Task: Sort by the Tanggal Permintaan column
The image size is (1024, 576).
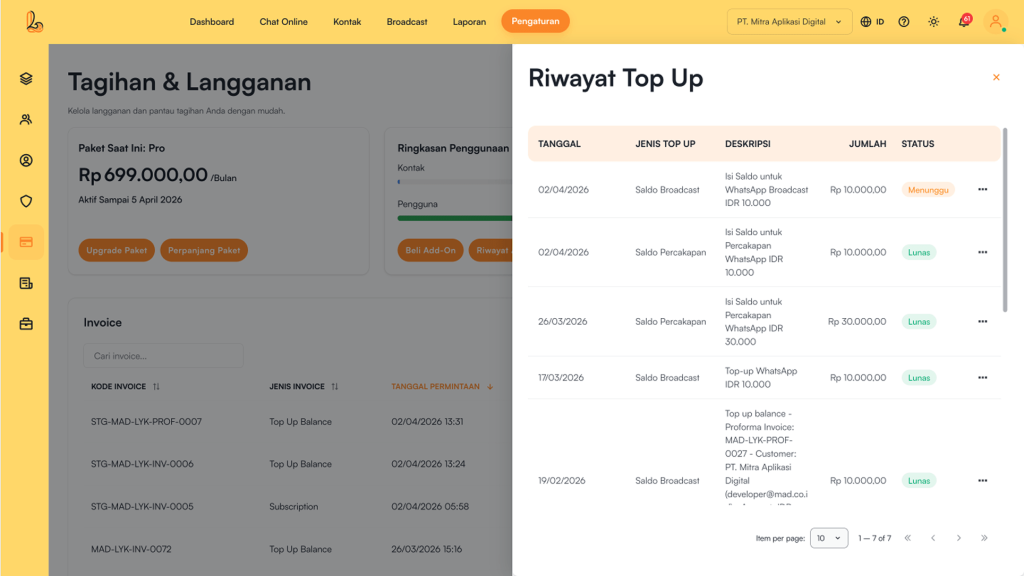Action: point(441,387)
